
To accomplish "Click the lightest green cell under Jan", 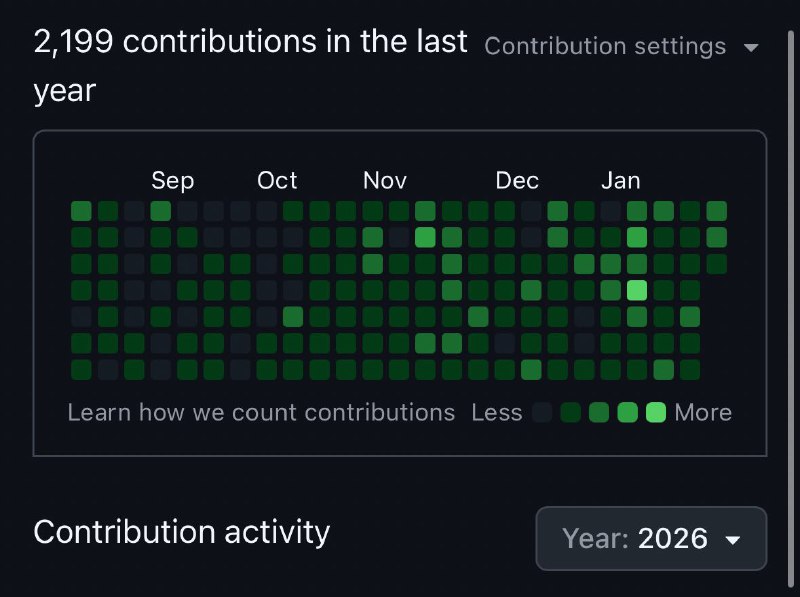I will tap(636, 290).
